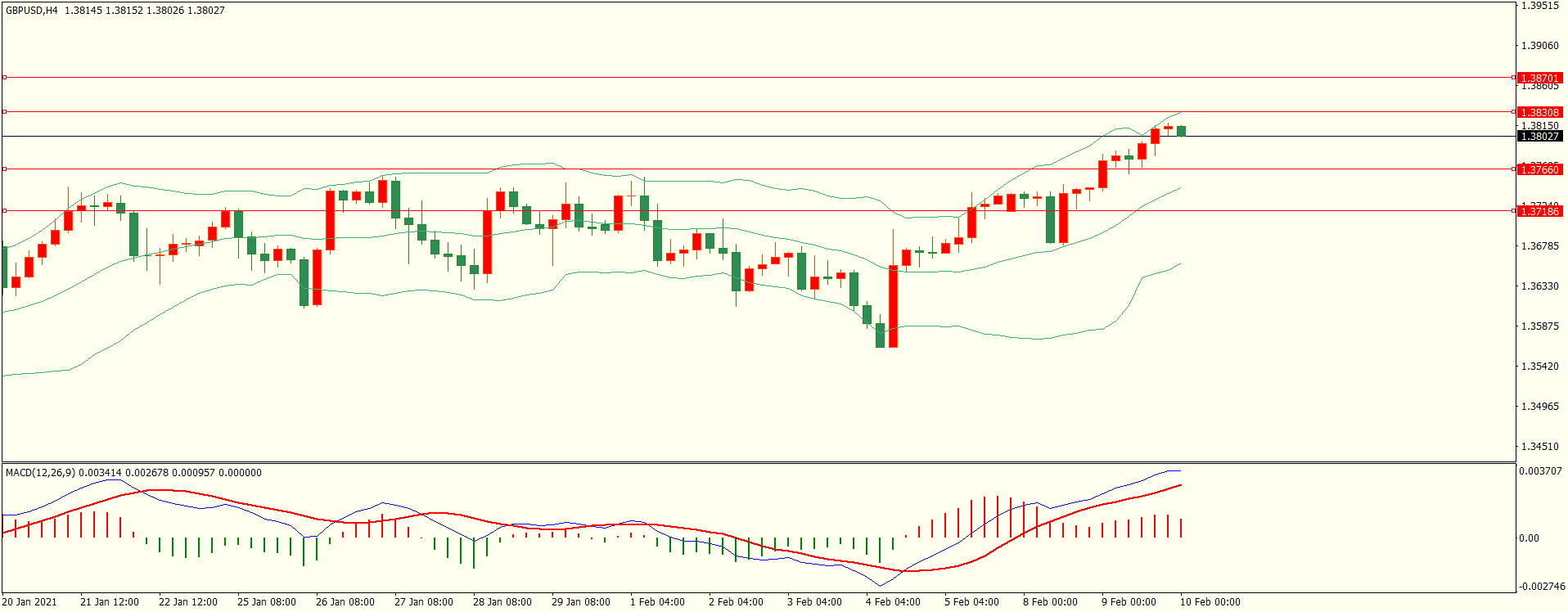Click the 1 Feb 04:00 time label
This screenshot has height=612, width=1568.
pyautogui.click(x=657, y=602)
